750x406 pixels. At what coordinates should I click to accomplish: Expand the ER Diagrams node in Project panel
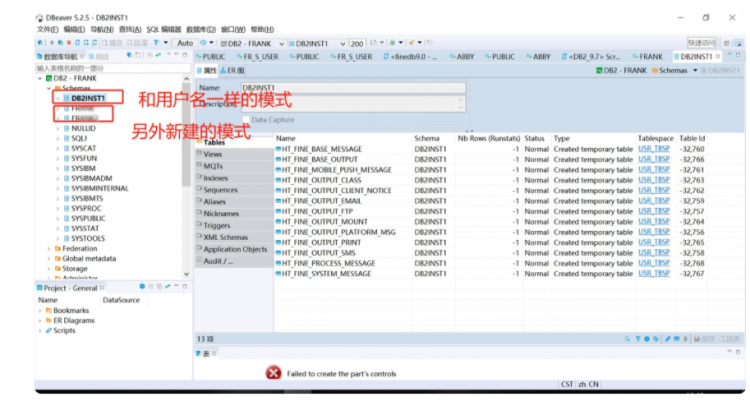pos(40,321)
